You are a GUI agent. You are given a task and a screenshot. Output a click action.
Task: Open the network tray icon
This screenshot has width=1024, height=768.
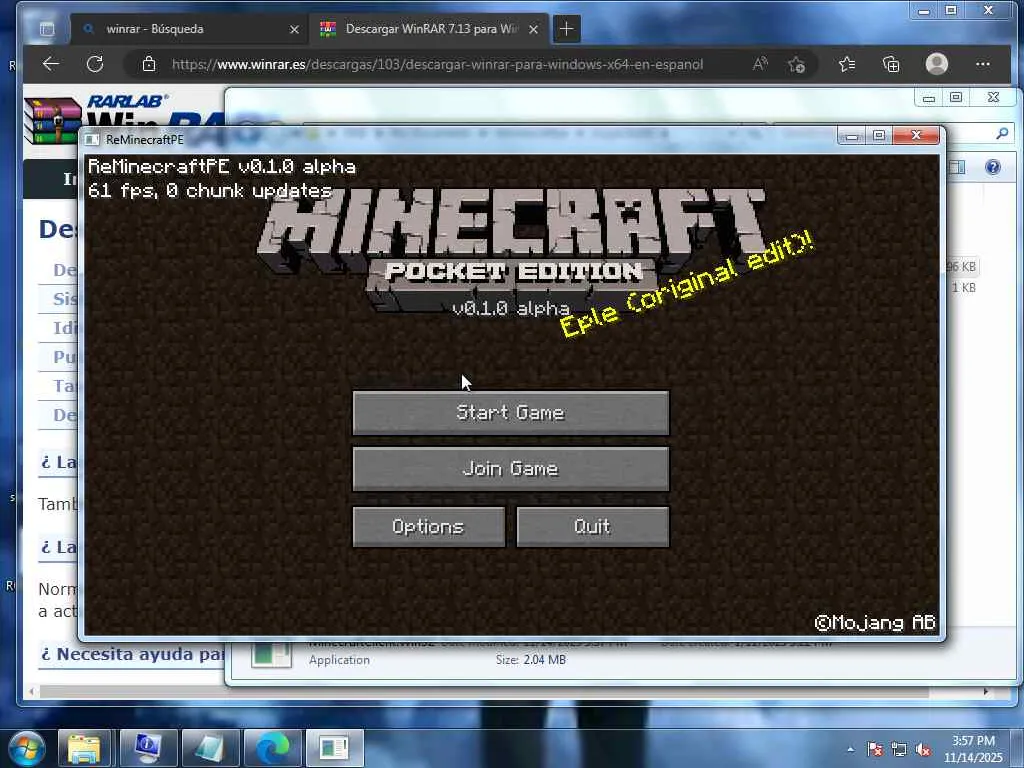[899, 750]
